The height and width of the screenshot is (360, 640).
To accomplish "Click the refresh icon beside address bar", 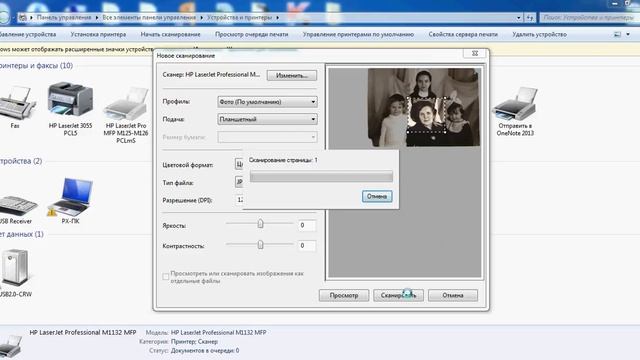I will (530, 18).
